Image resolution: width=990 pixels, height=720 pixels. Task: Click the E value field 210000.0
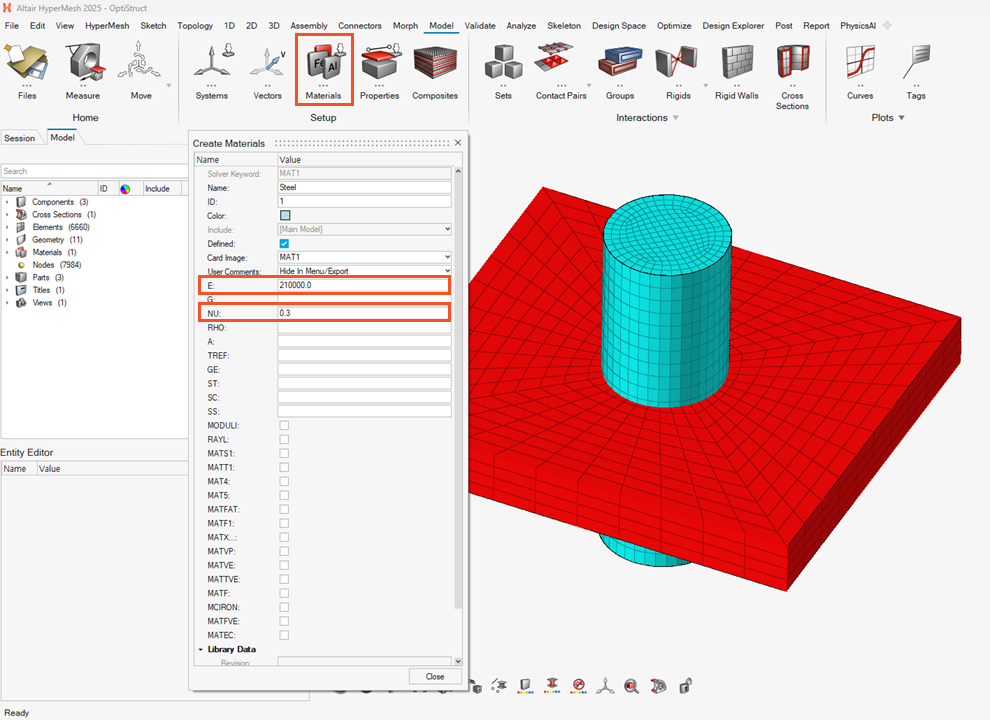364,285
